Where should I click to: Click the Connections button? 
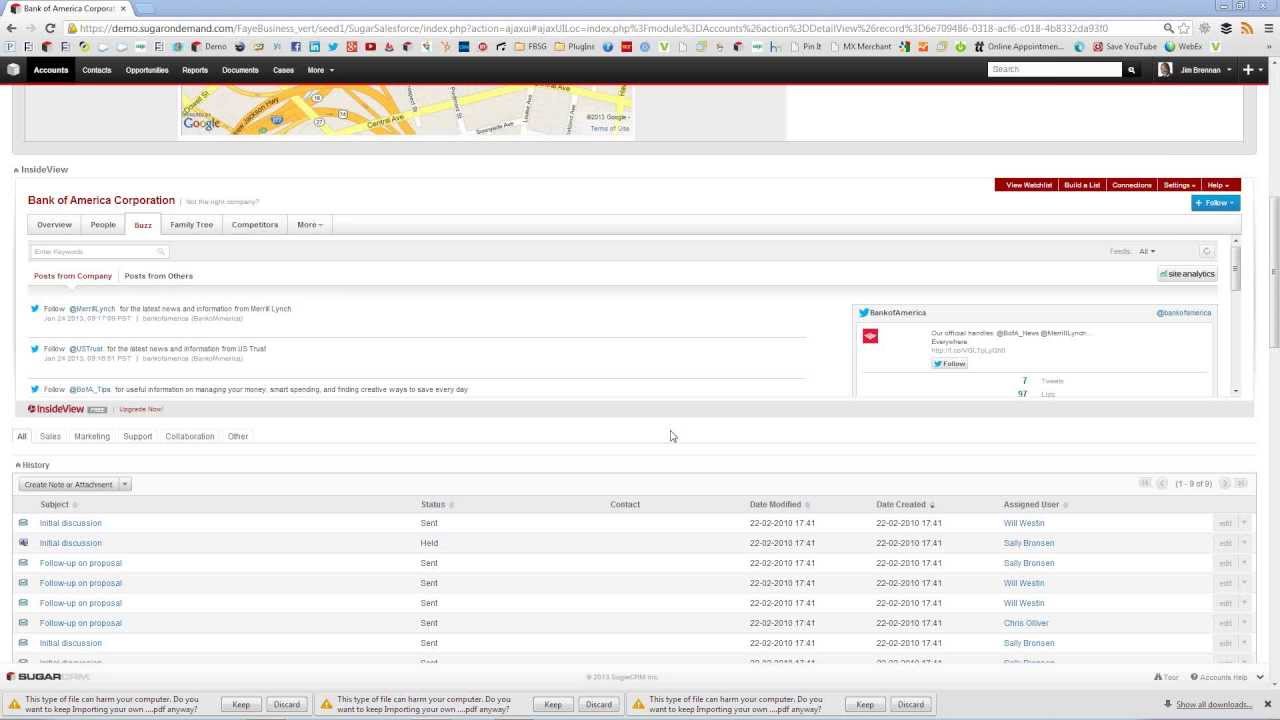1132,185
